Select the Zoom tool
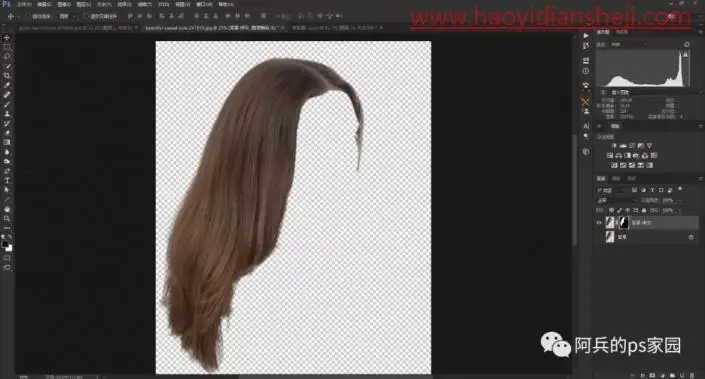The width and height of the screenshot is (705, 379). (x=7, y=218)
